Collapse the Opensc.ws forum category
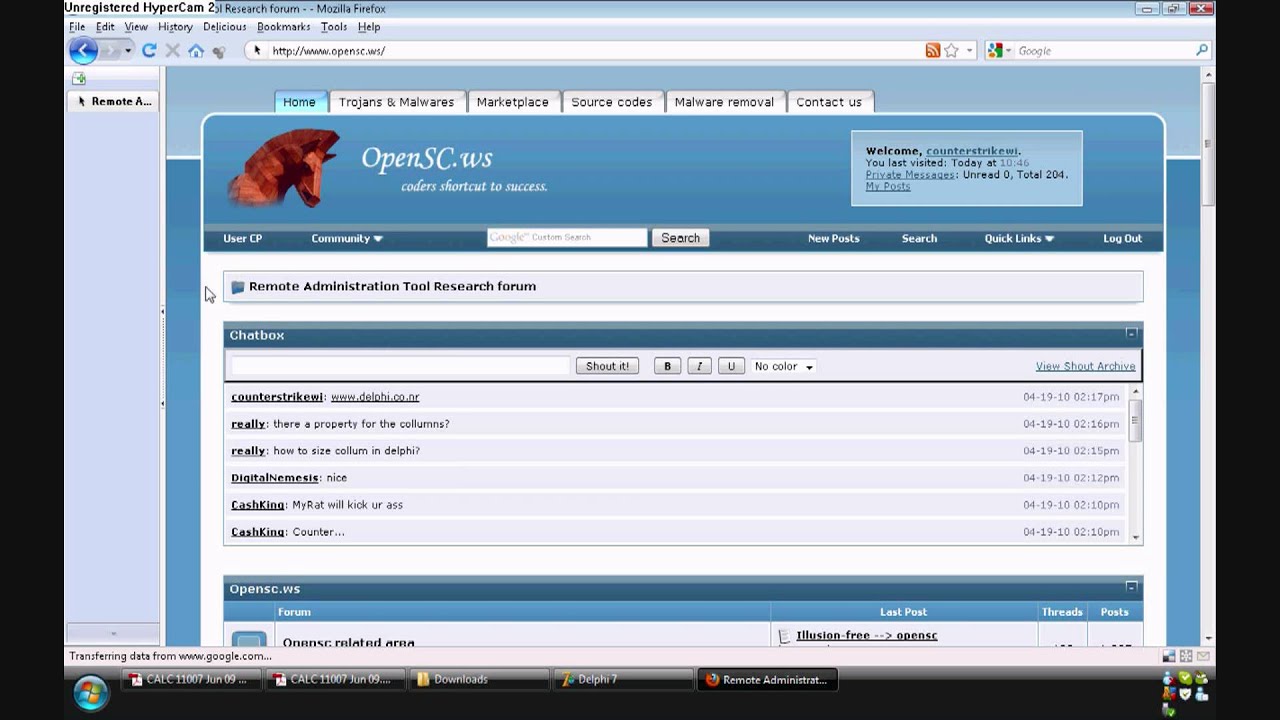Image resolution: width=1280 pixels, height=720 pixels. 1131,587
